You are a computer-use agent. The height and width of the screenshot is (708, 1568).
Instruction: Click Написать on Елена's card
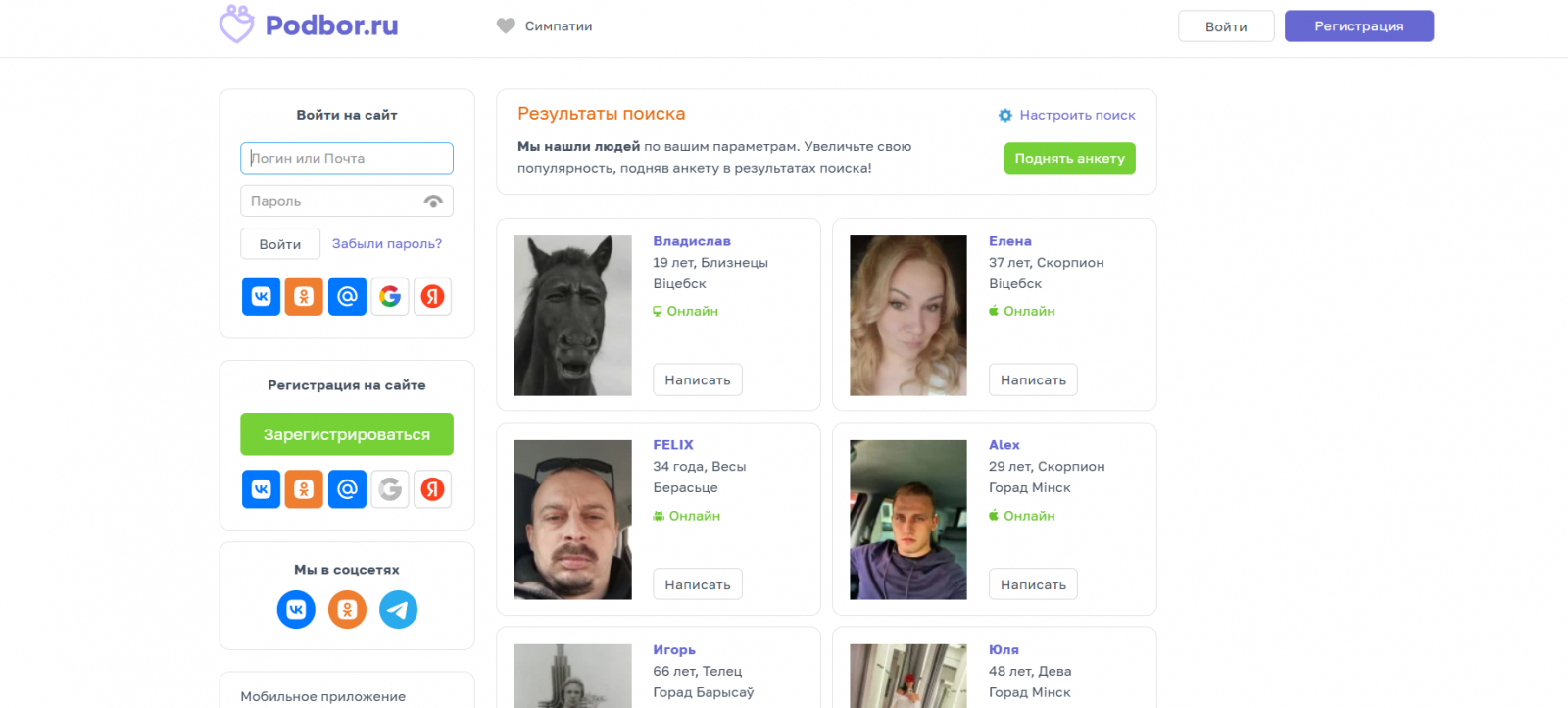(1033, 379)
